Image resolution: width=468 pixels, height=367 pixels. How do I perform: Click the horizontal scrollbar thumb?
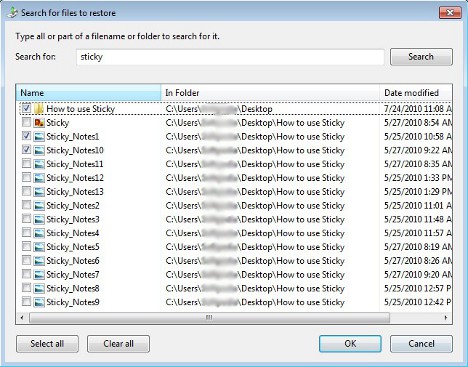pyautogui.click(x=209, y=317)
